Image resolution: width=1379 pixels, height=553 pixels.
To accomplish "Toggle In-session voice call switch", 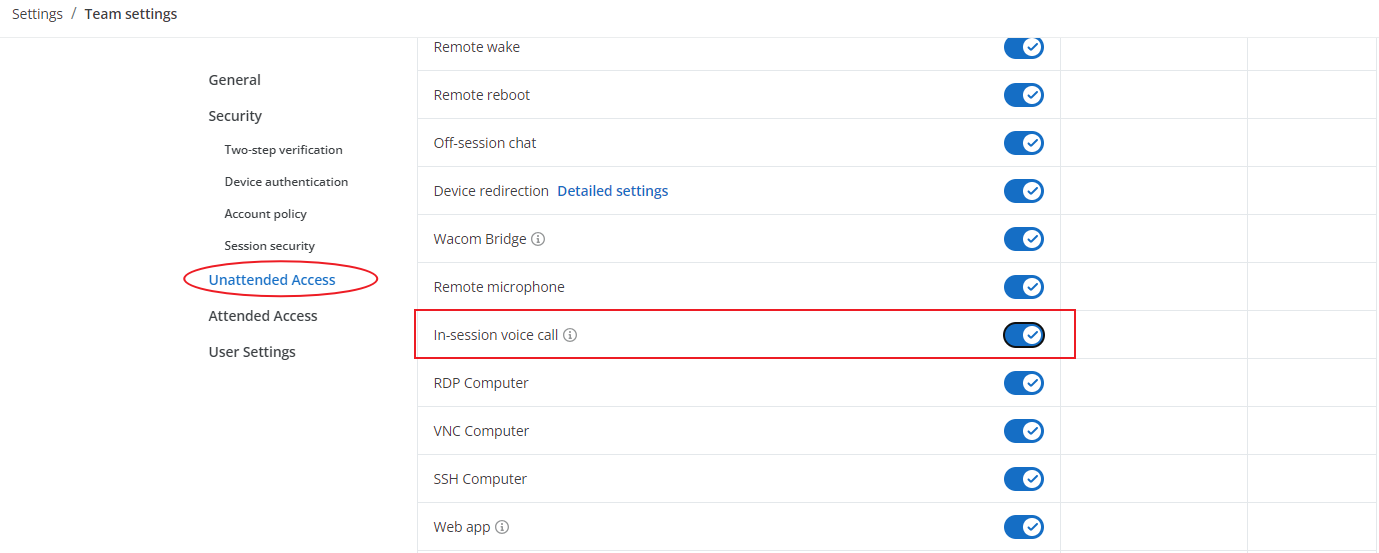I will coord(1023,335).
